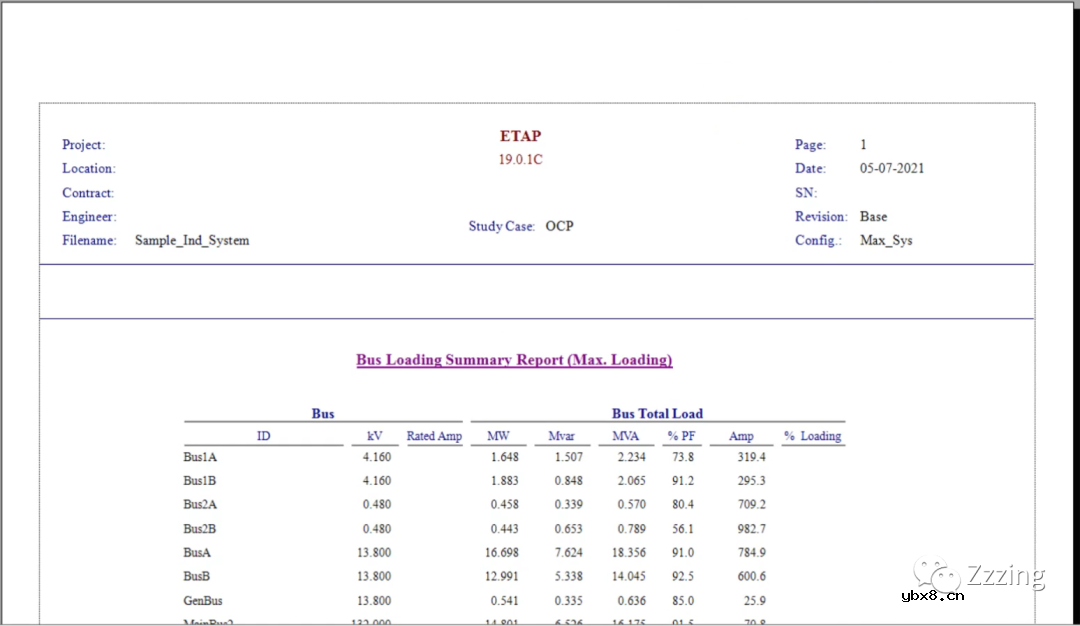
Task: Click the date value 05-07-2021
Action: pos(892,168)
